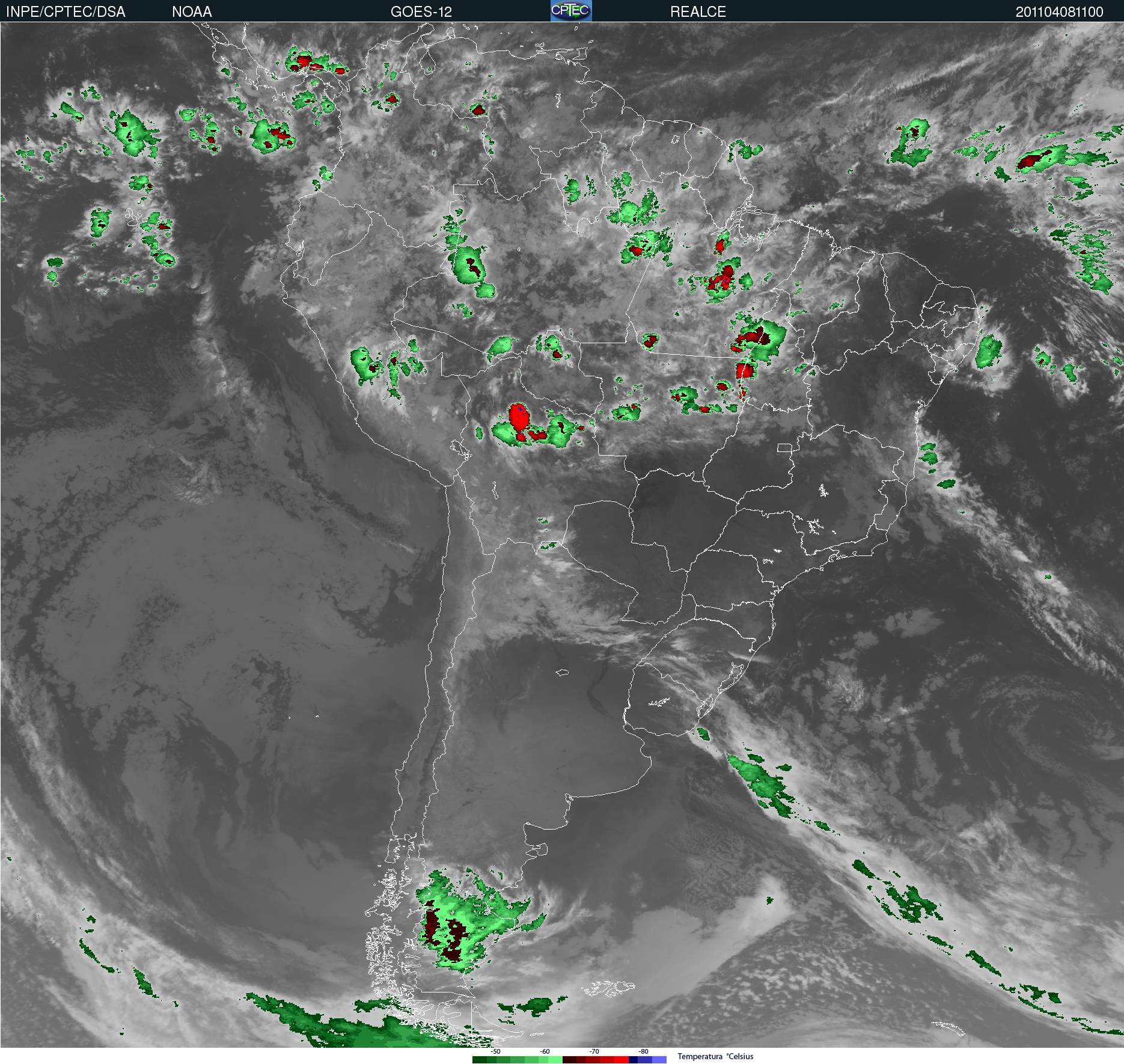Click the -50 mark on the temperature scale
Viewport: 1124px width, 1064px height.
[495, 1051]
